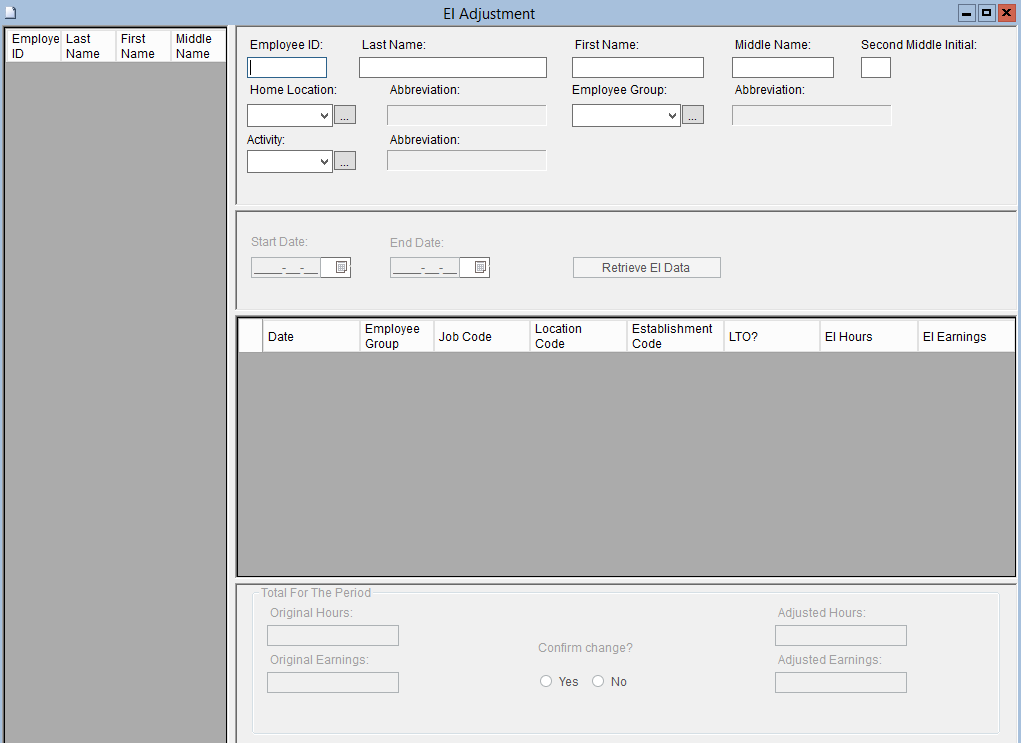Click the Home Location ellipsis browse button
Viewport: 1021px width, 743px height.
coord(345,116)
